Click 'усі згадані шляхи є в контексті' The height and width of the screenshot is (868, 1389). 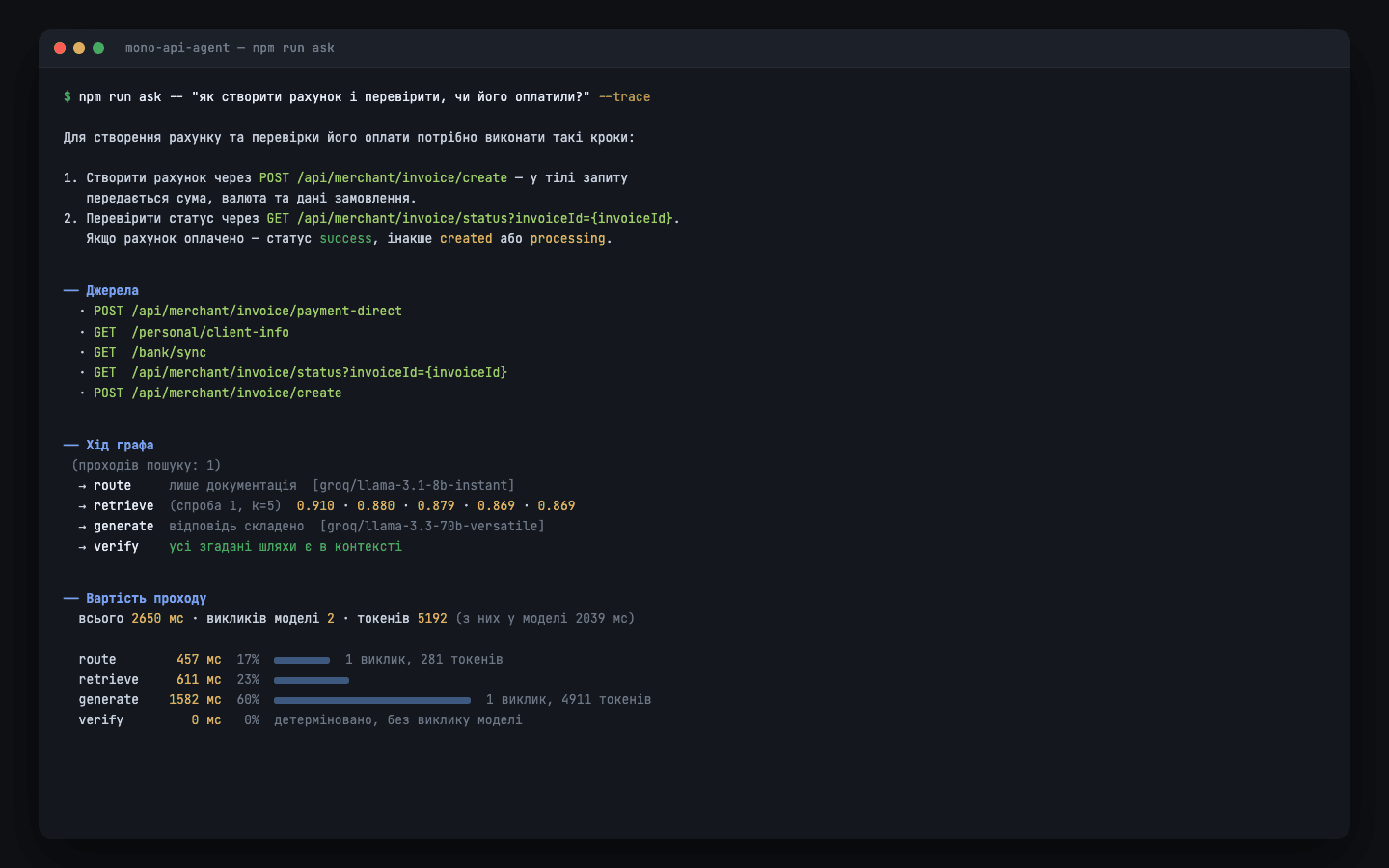tap(286, 547)
